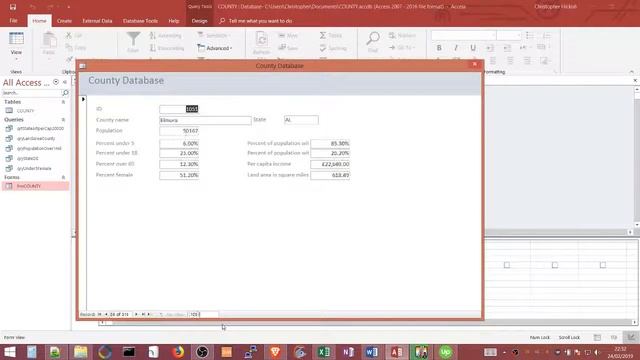The width and height of the screenshot is (640, 360).
Task: Sort records Ascending
Action: point(165,36)
